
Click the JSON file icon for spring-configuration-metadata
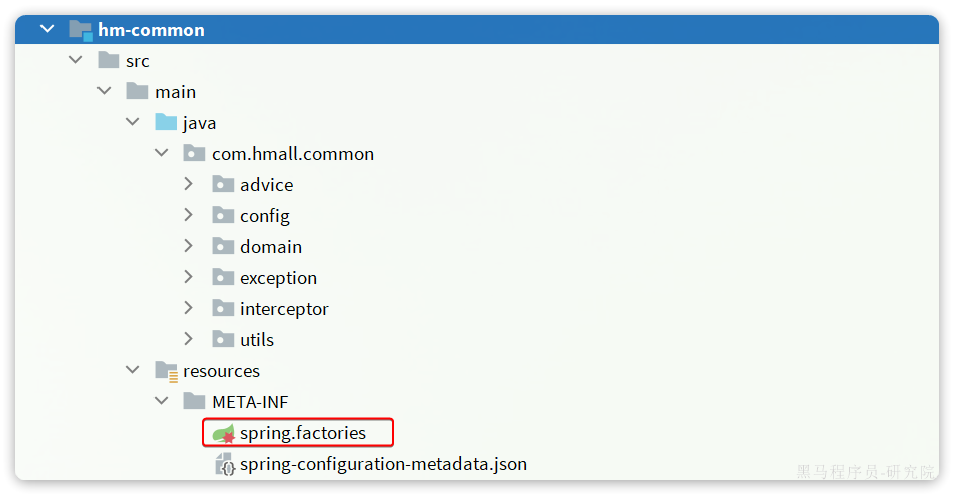(225, 465)
